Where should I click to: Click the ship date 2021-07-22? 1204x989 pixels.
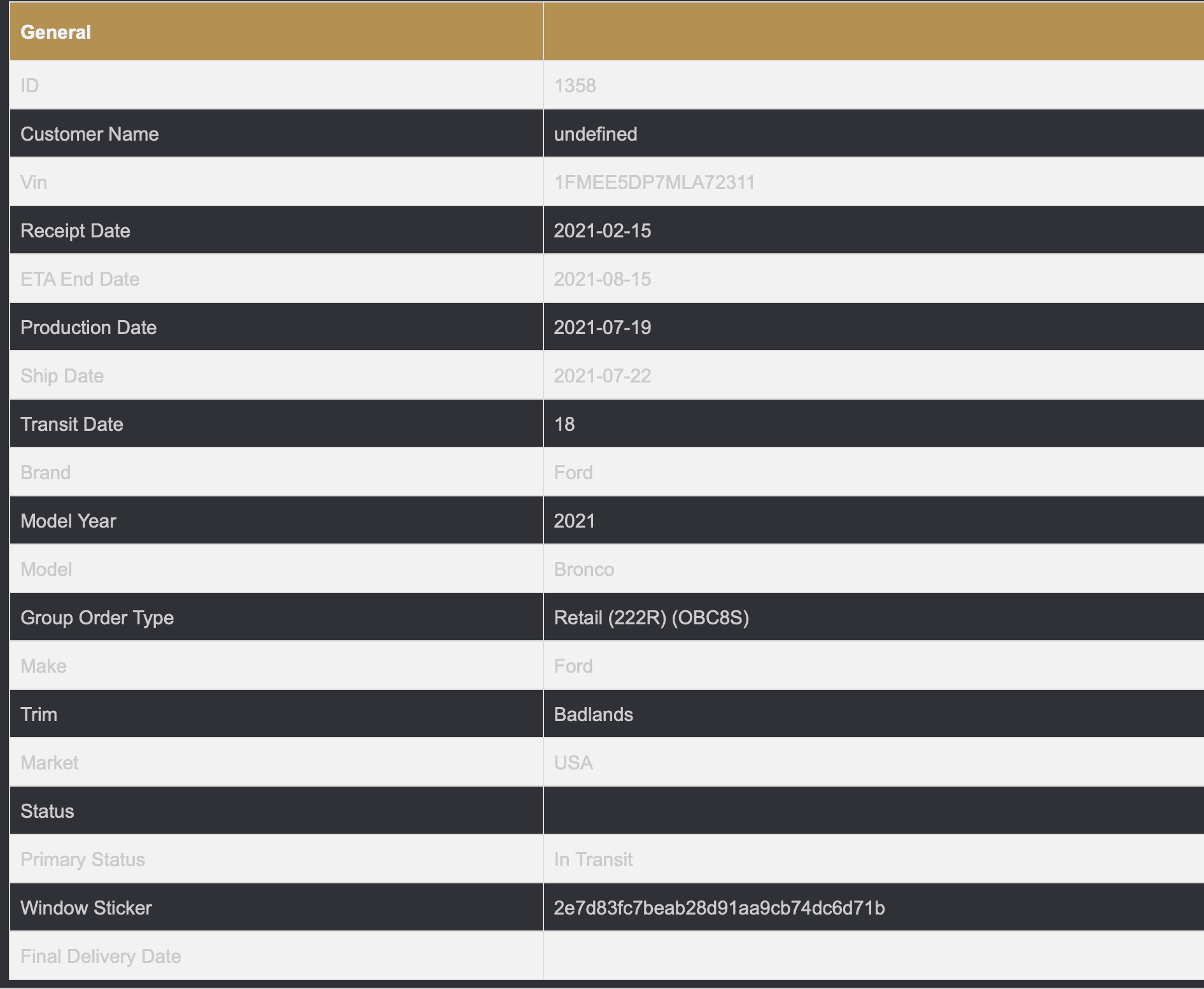[603, 375]
